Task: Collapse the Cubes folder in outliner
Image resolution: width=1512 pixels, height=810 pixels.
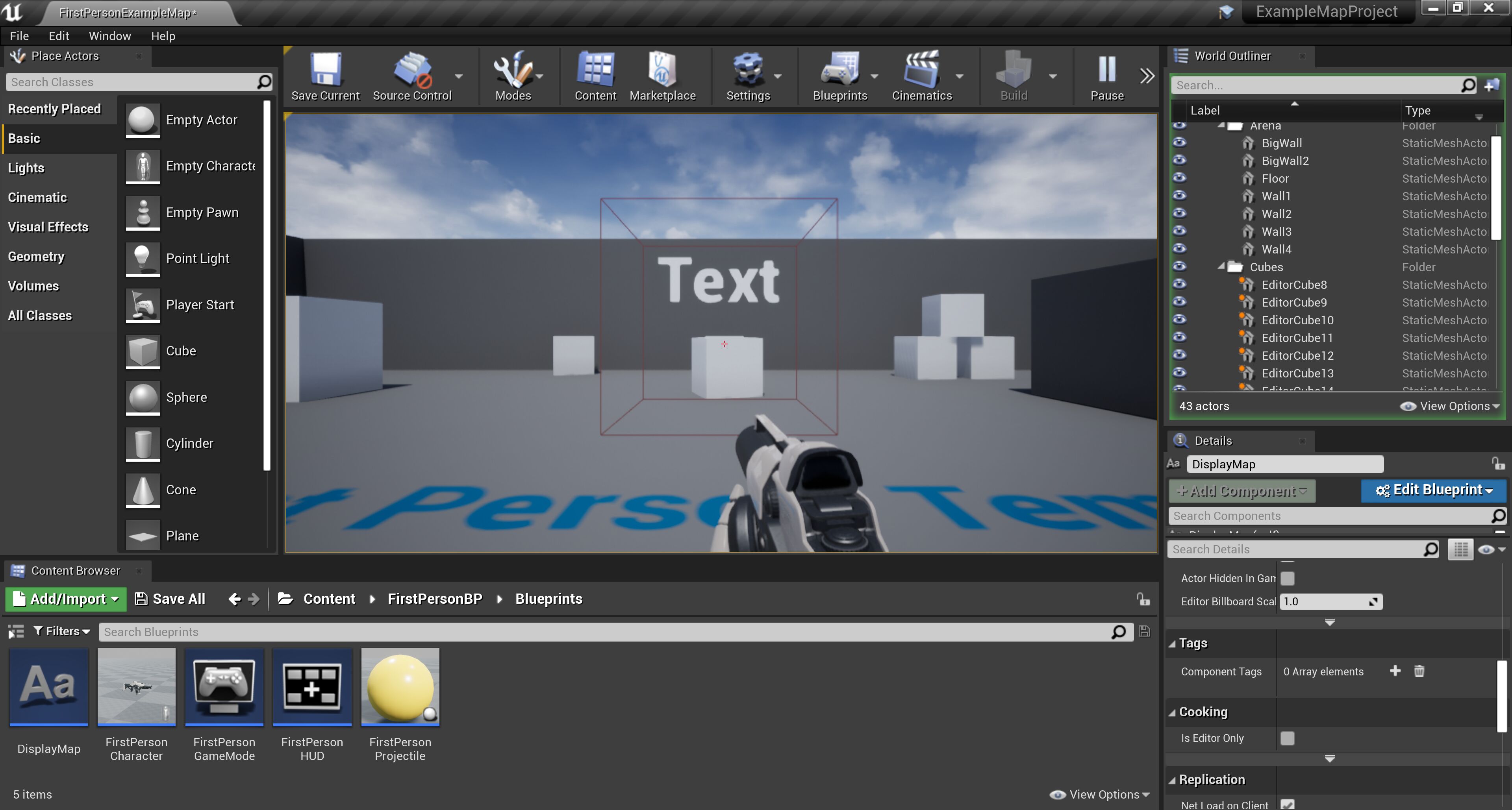Action: 1221,266
